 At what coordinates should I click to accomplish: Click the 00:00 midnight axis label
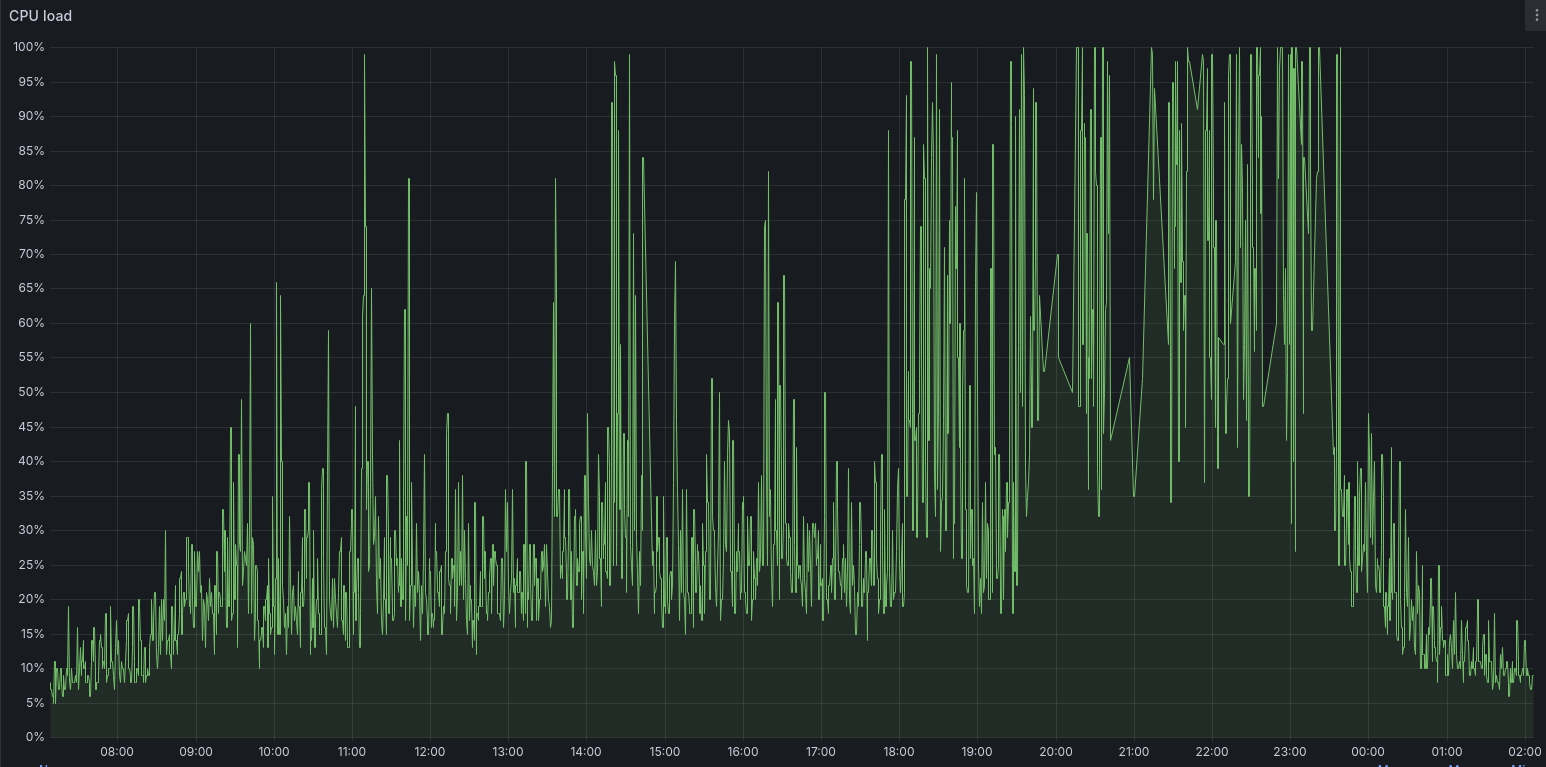click(x=1368, y=751)
